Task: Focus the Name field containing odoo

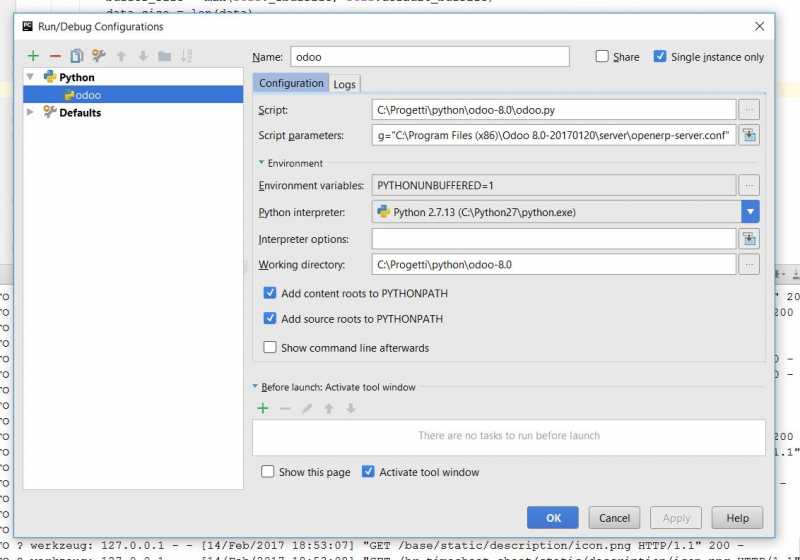Action: (x=430, y=57)
